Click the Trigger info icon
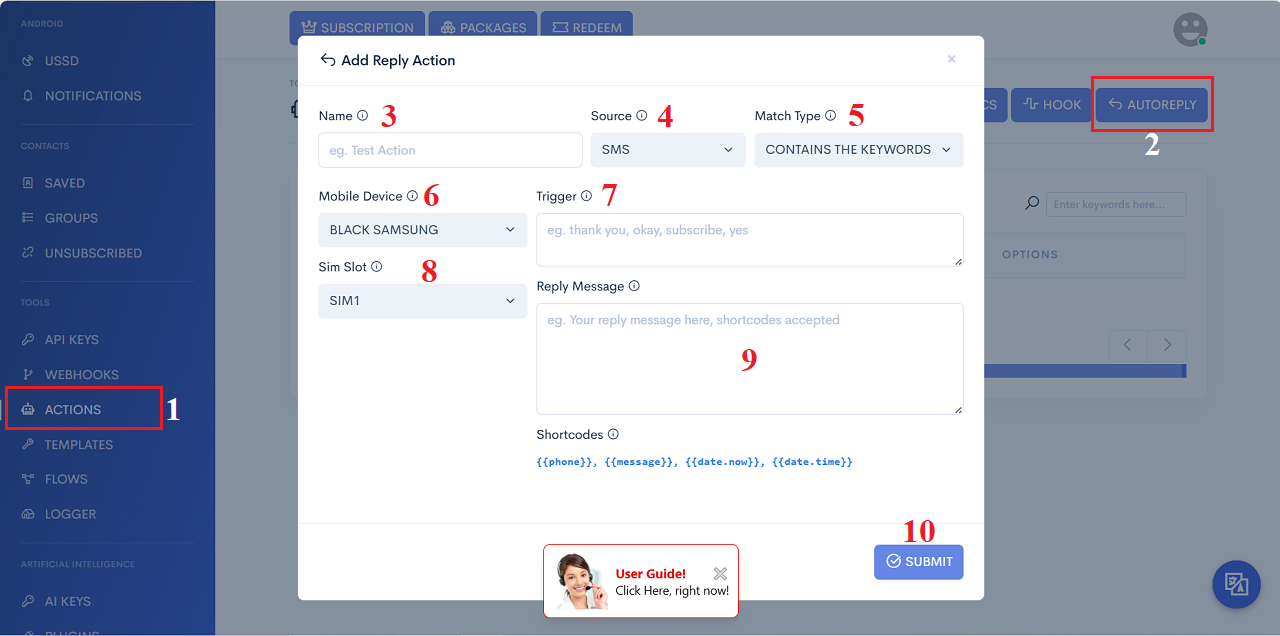This screenshot has width=1280, height=636. pyautogui.click(x=586, y=196)
